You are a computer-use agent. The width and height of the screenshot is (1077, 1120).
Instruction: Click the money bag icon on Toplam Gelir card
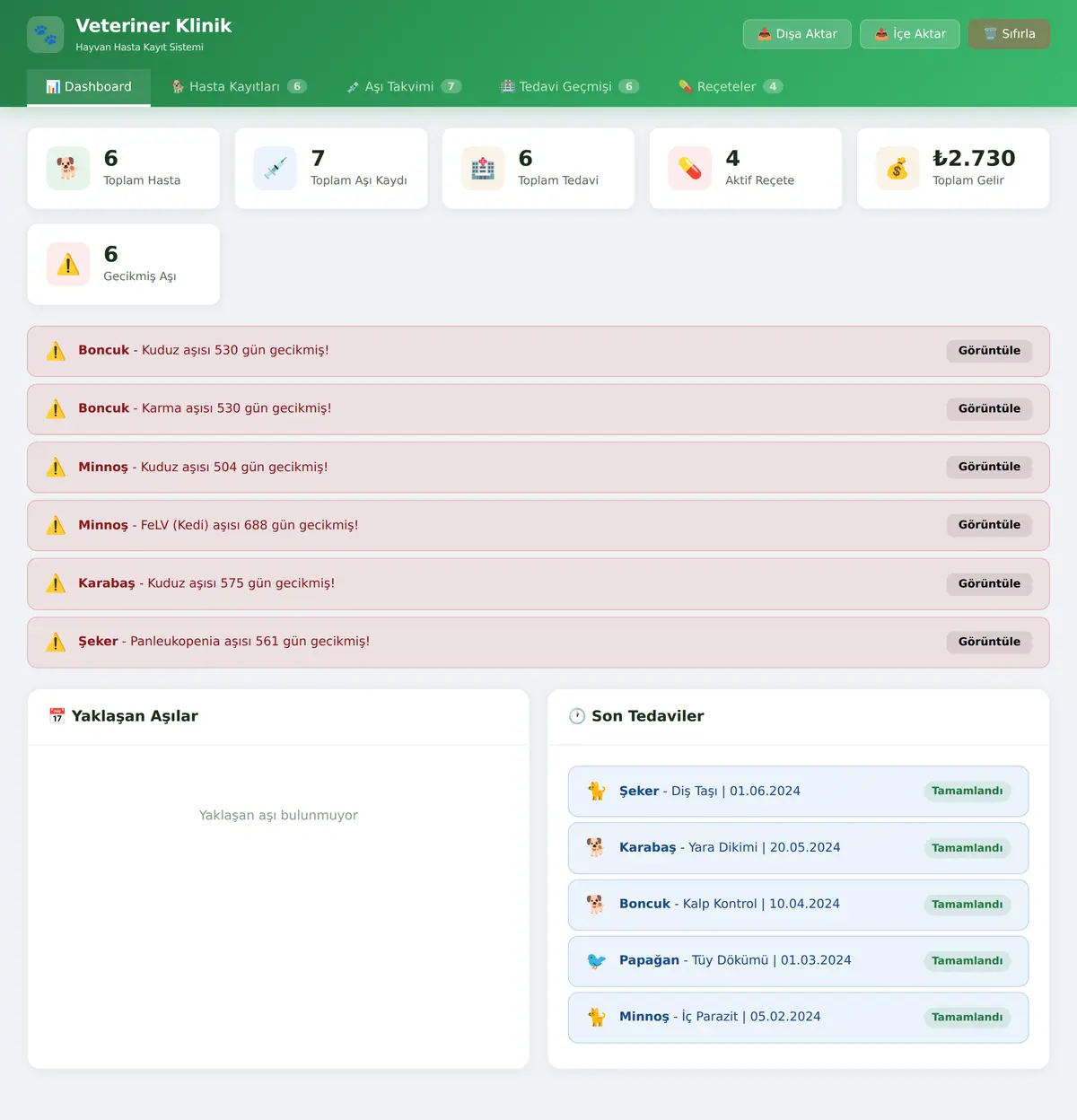897,168
